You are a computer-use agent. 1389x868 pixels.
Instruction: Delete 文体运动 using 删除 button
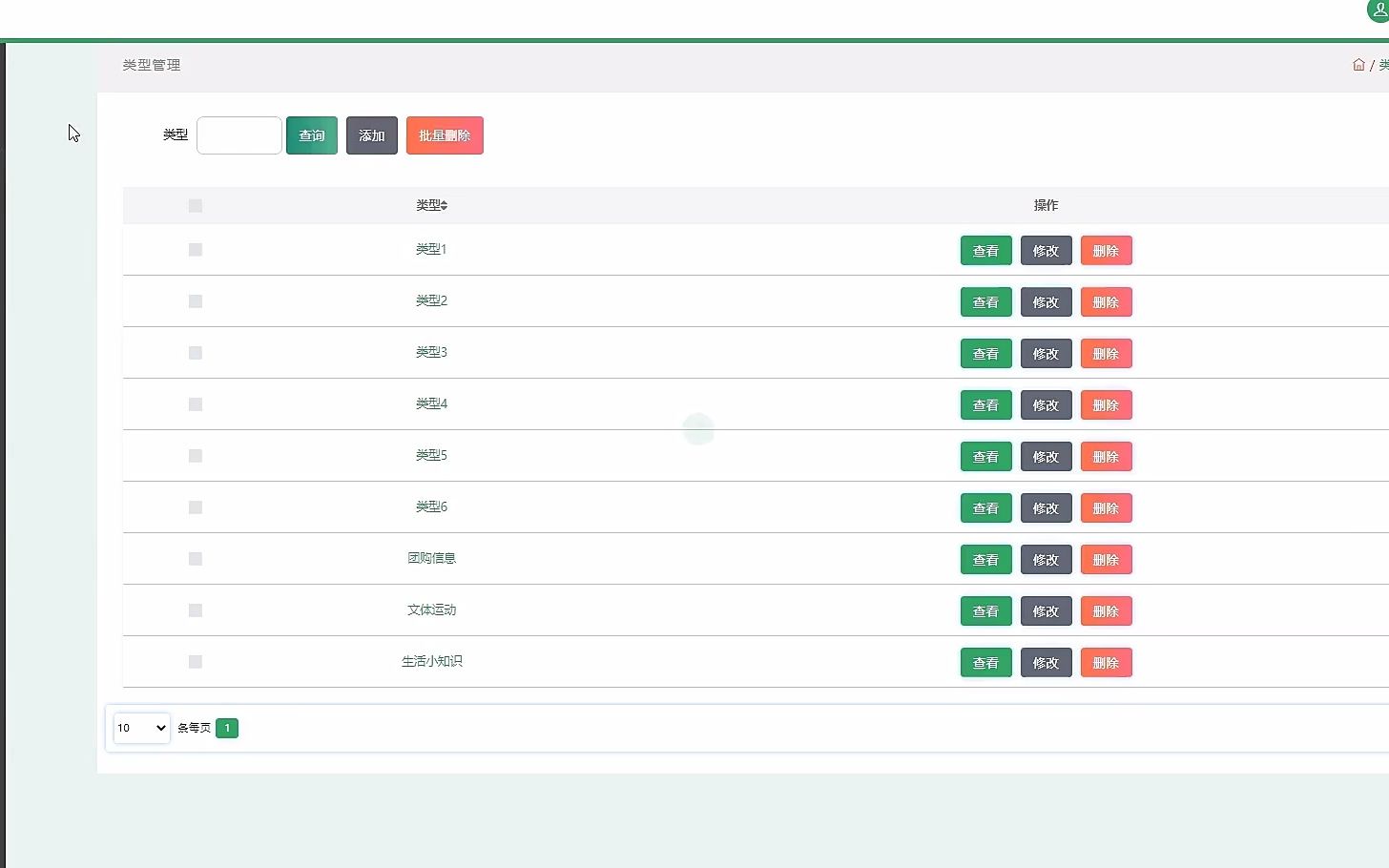[x=1106, y=611]
